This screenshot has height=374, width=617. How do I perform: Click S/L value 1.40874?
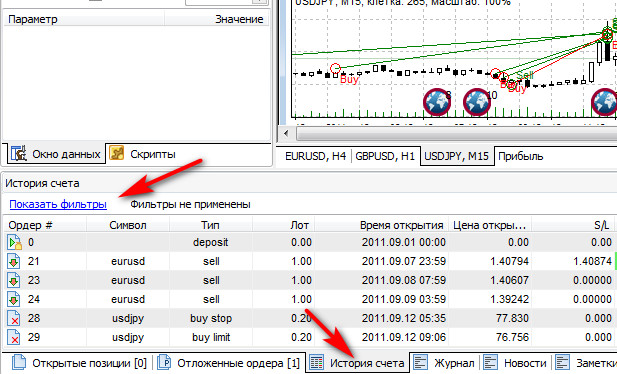point(592,261)
